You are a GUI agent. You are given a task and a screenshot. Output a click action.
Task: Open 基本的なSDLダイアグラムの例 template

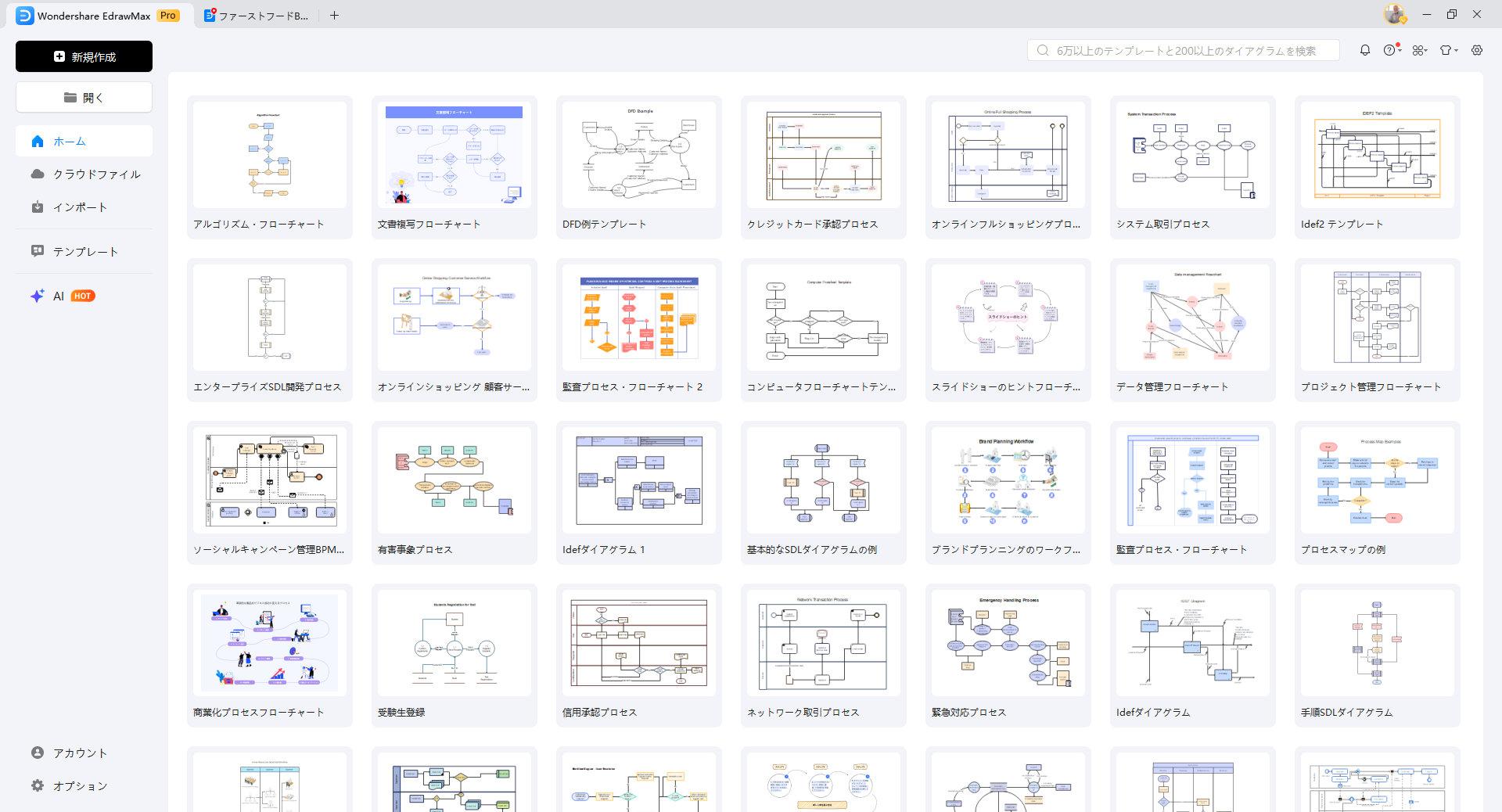(824, 493)
